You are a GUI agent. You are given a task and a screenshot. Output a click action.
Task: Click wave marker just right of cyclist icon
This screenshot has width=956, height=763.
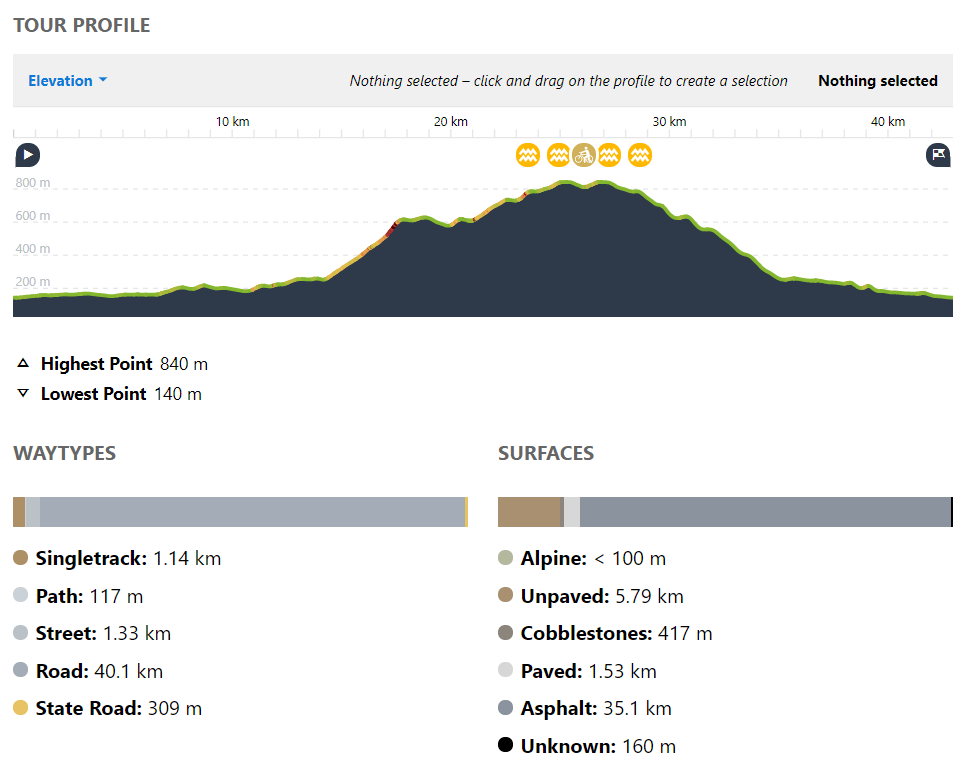(609, 155)
